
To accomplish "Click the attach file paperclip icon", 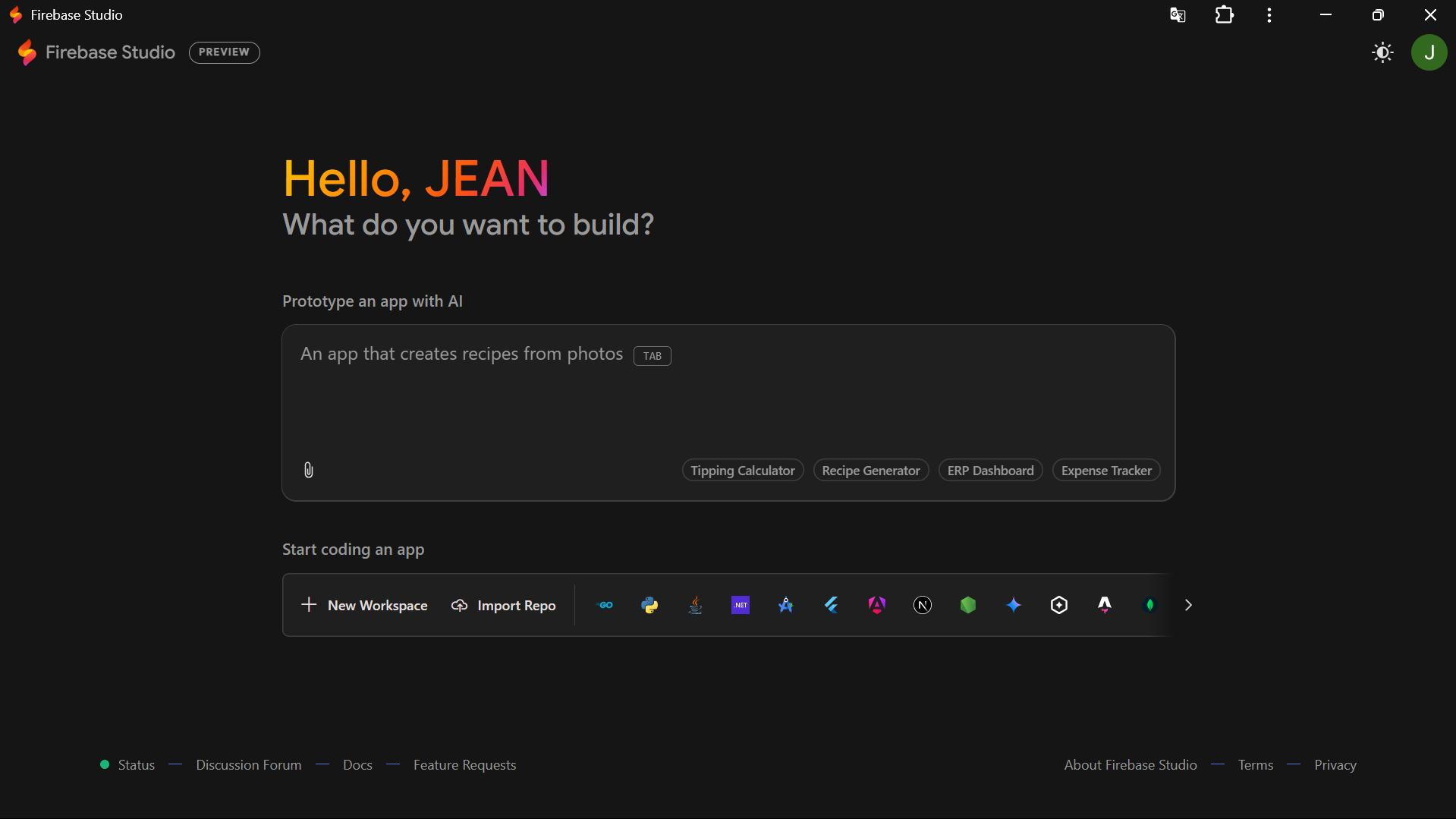I will pos(309,470).
